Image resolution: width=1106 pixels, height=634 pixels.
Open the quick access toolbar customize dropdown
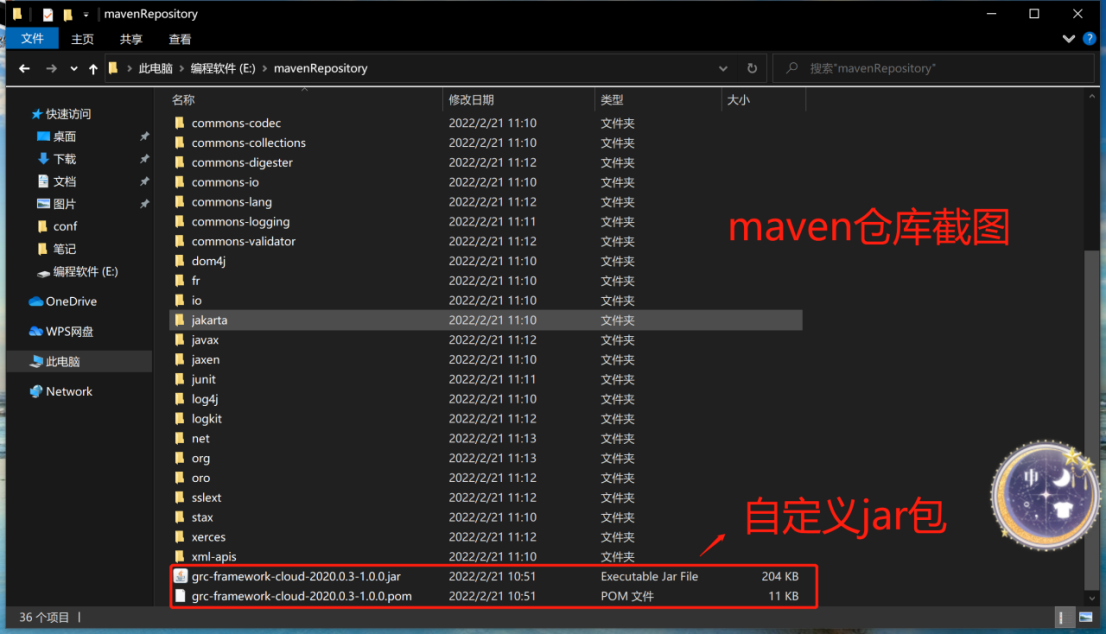click(85, 14)
